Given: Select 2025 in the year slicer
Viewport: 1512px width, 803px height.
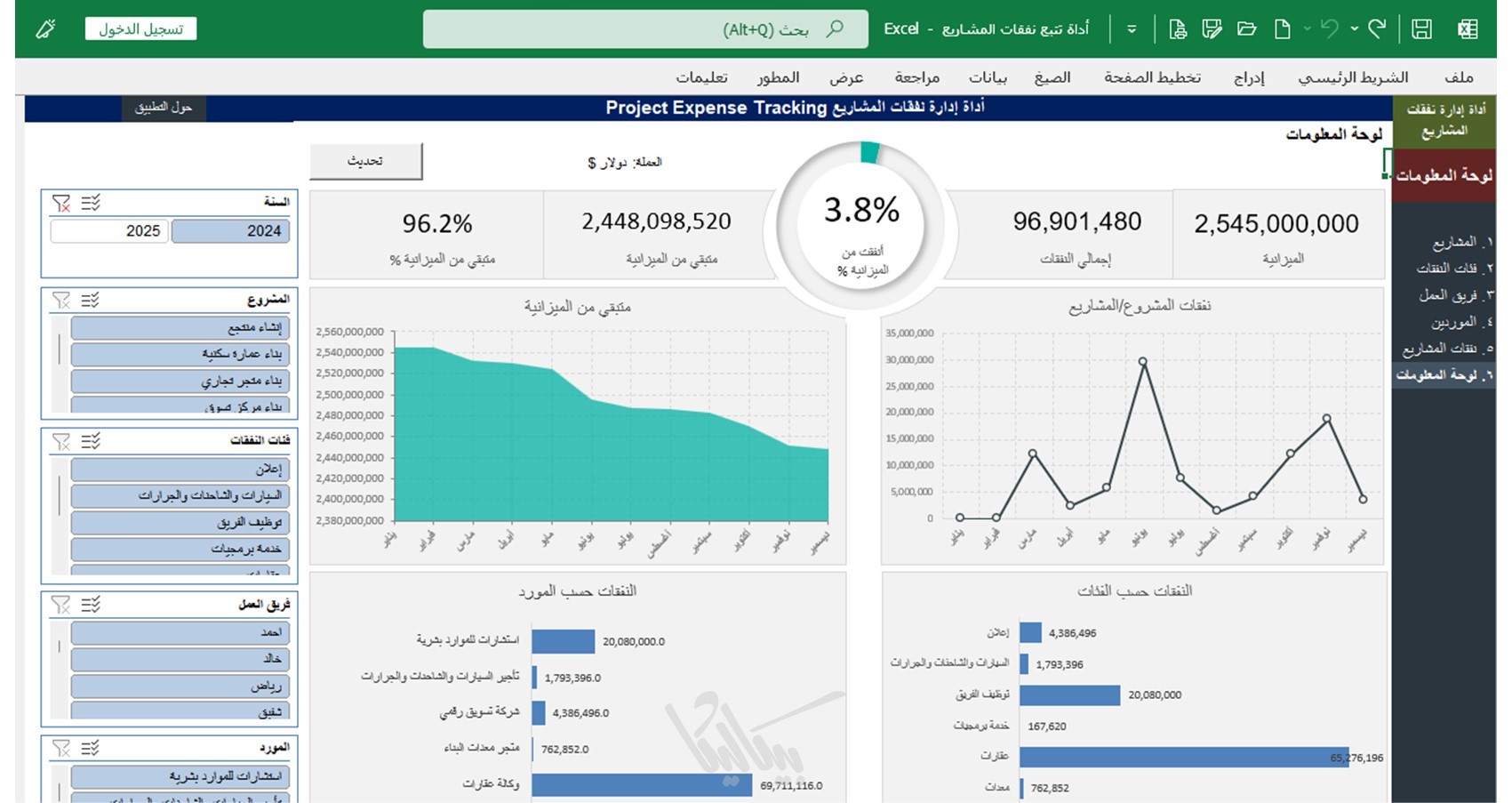Looking at the screenshot, I should pyautogui.click(x=109, y=231).
